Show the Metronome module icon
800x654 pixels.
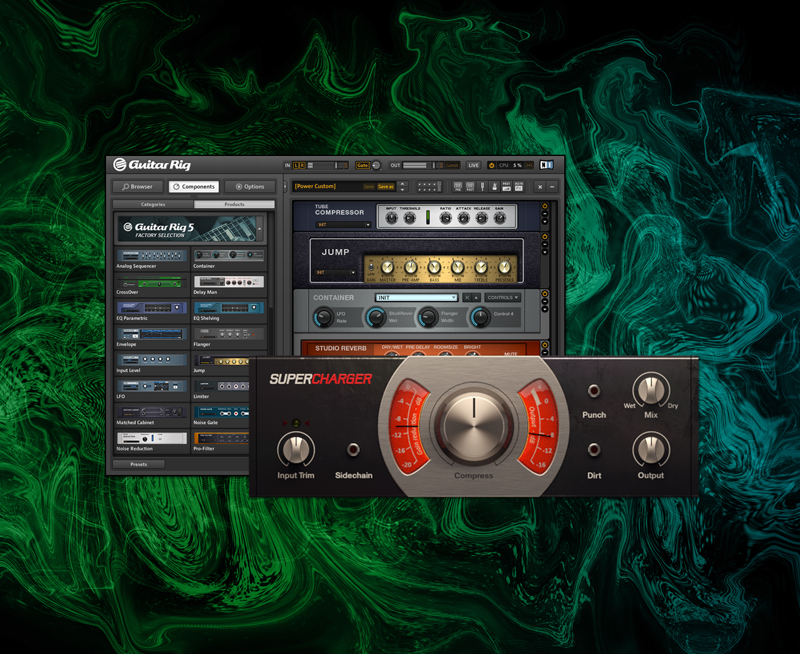494,187
